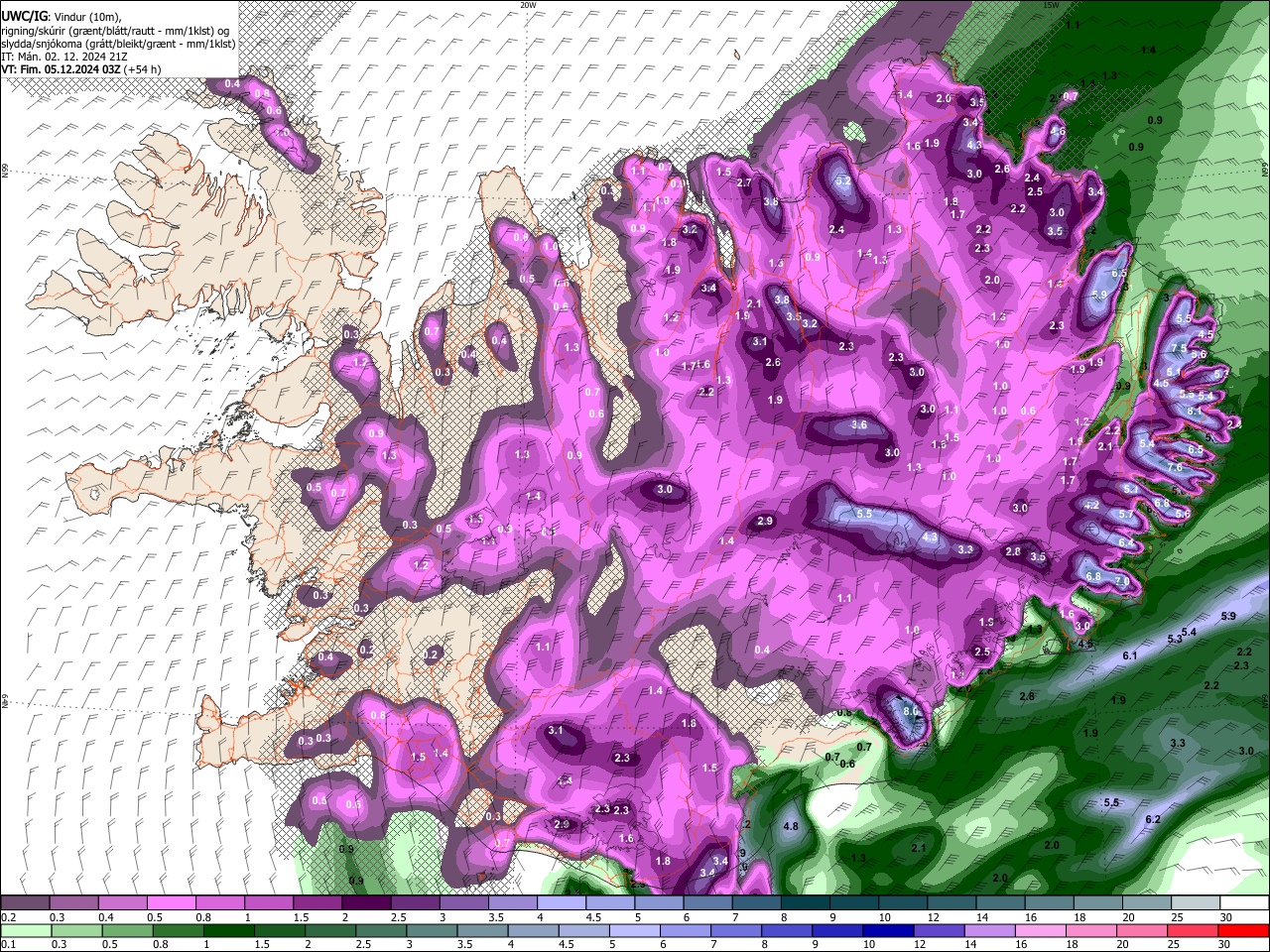Click the 'IT: Mán. 02. 12. 2024 21Z' line
1270x952 pixels.
tap(64, 57)
